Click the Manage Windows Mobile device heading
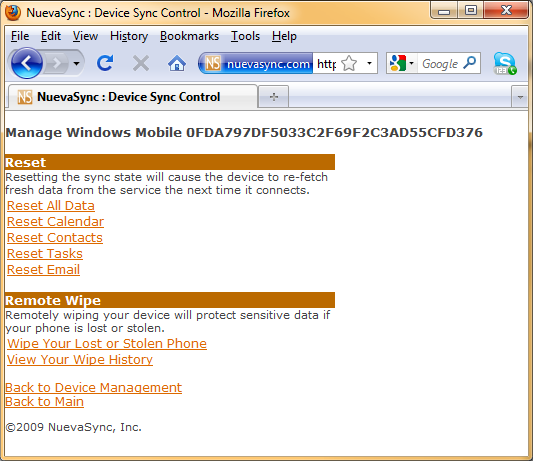Viewport: 533px width, 461px height. point(244,133)
